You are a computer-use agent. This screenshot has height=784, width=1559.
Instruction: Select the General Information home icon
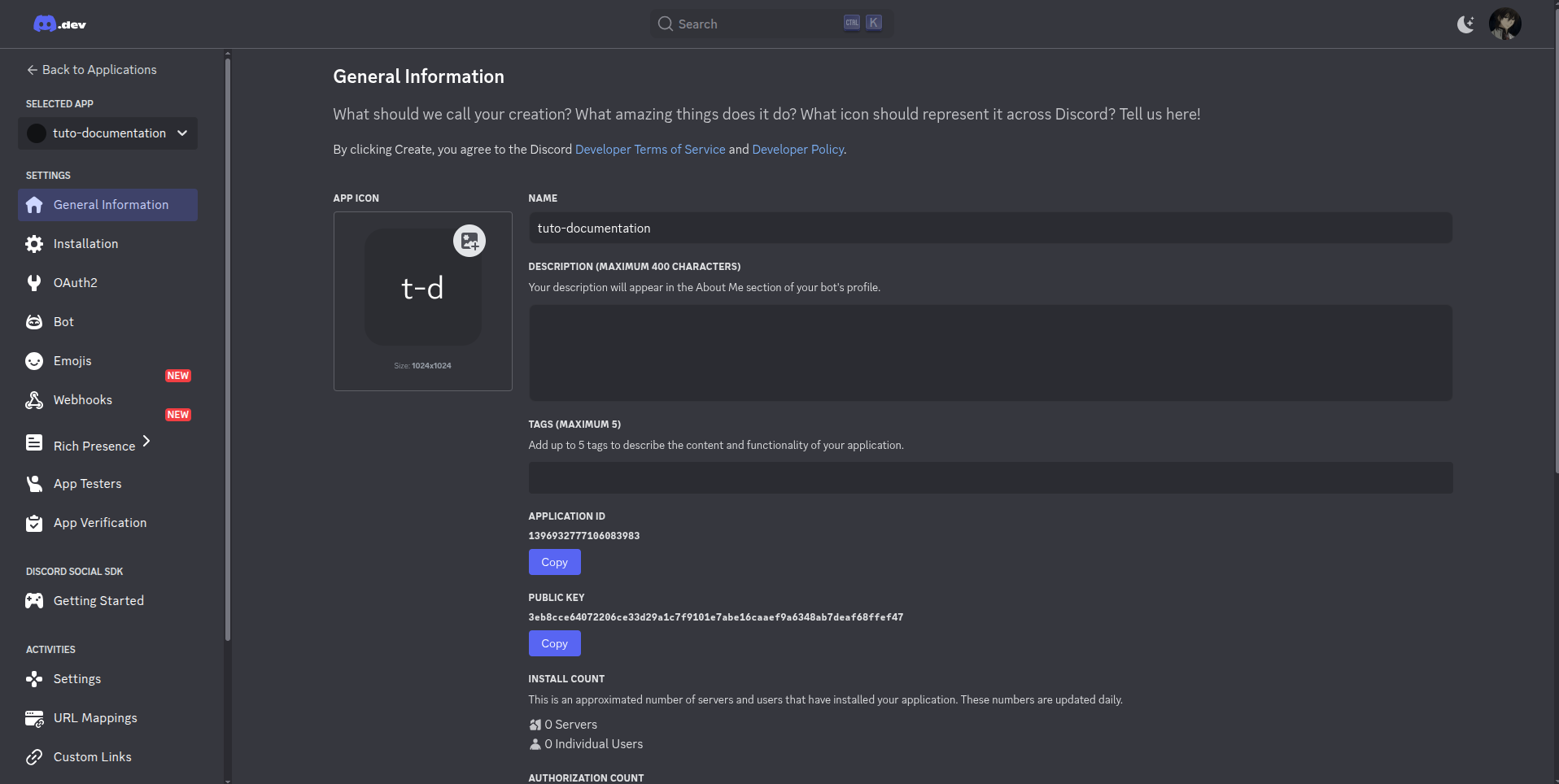coord(34,205)
